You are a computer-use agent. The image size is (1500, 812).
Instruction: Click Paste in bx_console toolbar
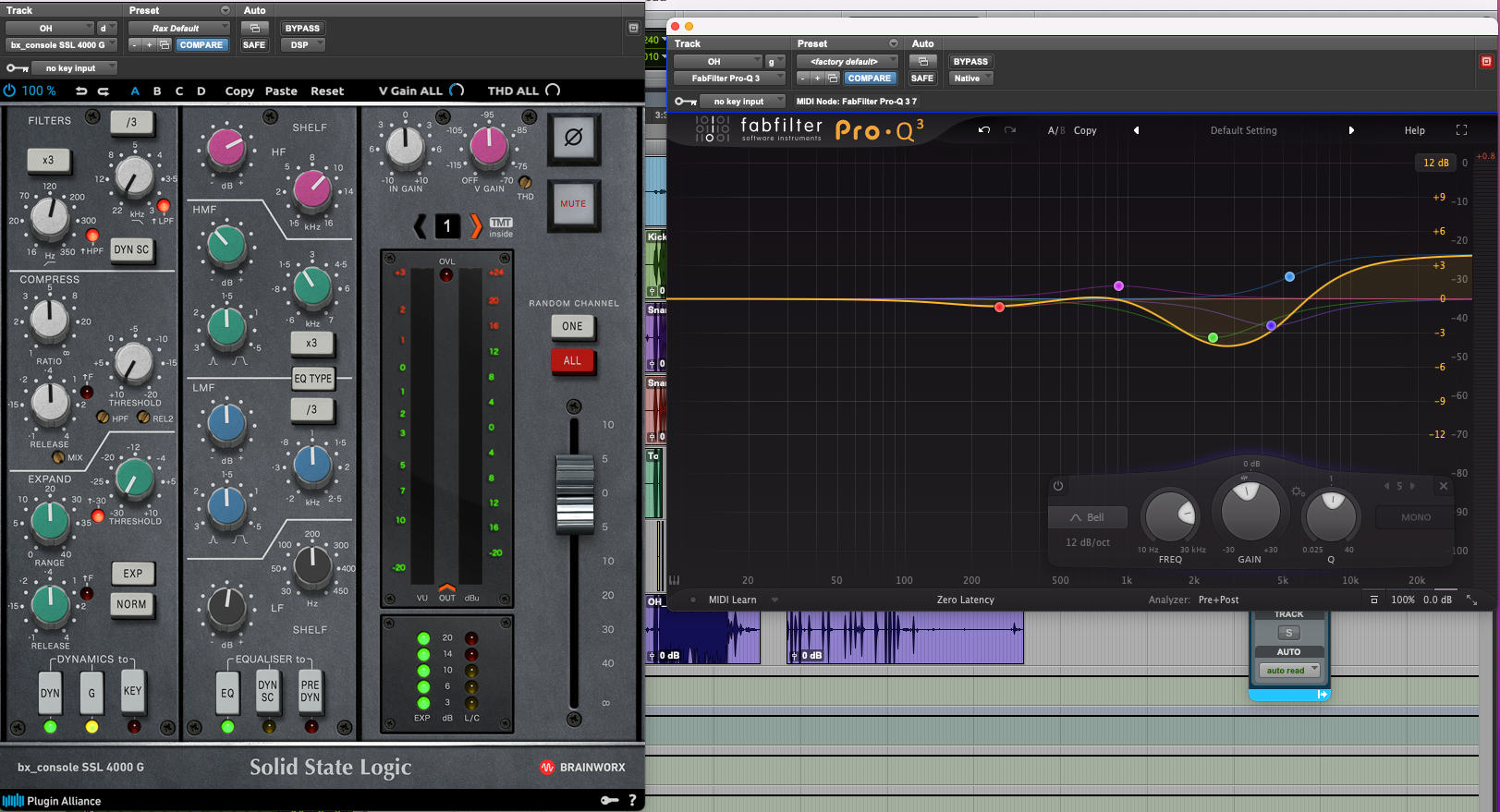pyautogui.click(x=281, y=91)
